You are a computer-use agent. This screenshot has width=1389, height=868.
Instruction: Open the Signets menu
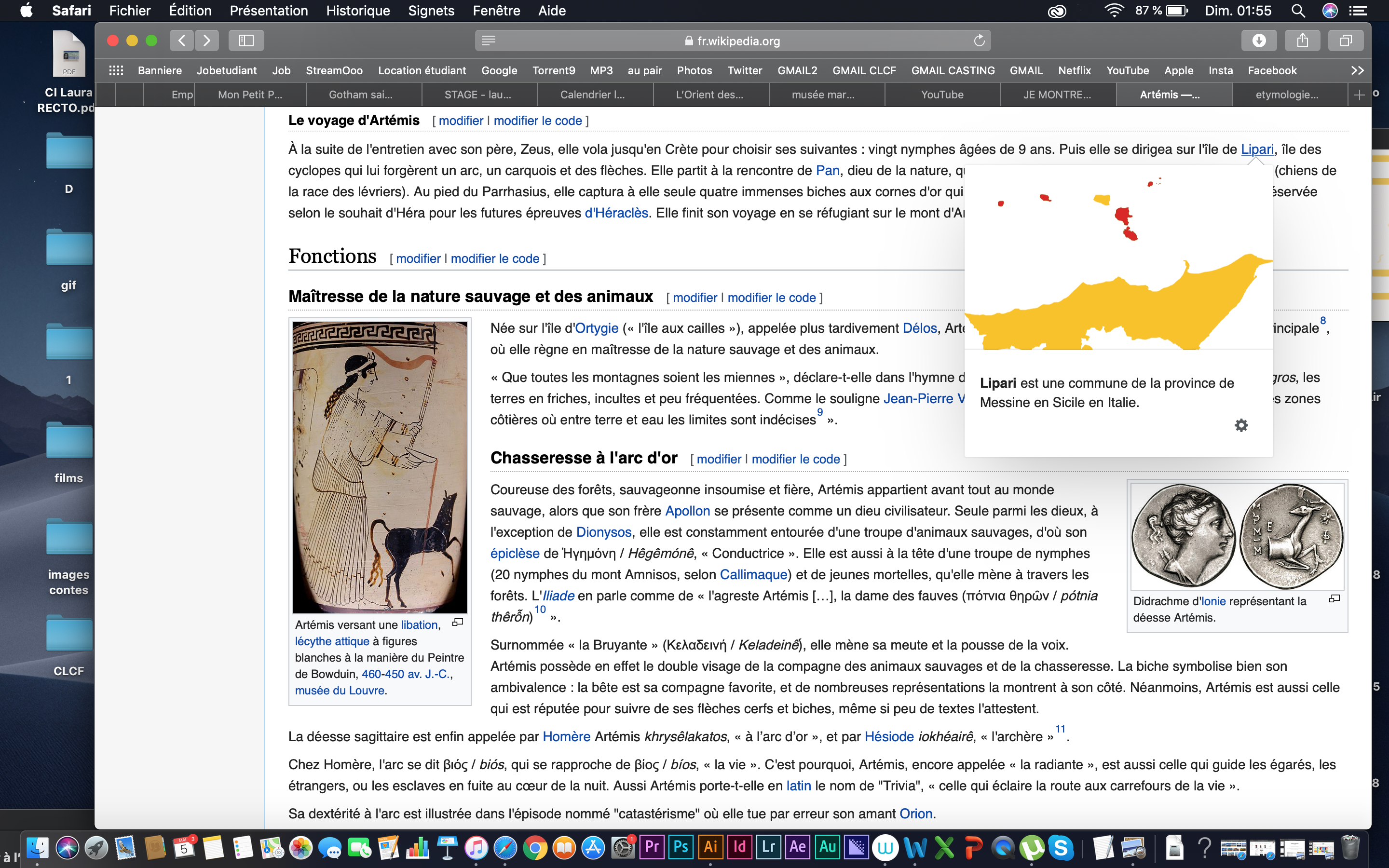click(x=431, y=10)
